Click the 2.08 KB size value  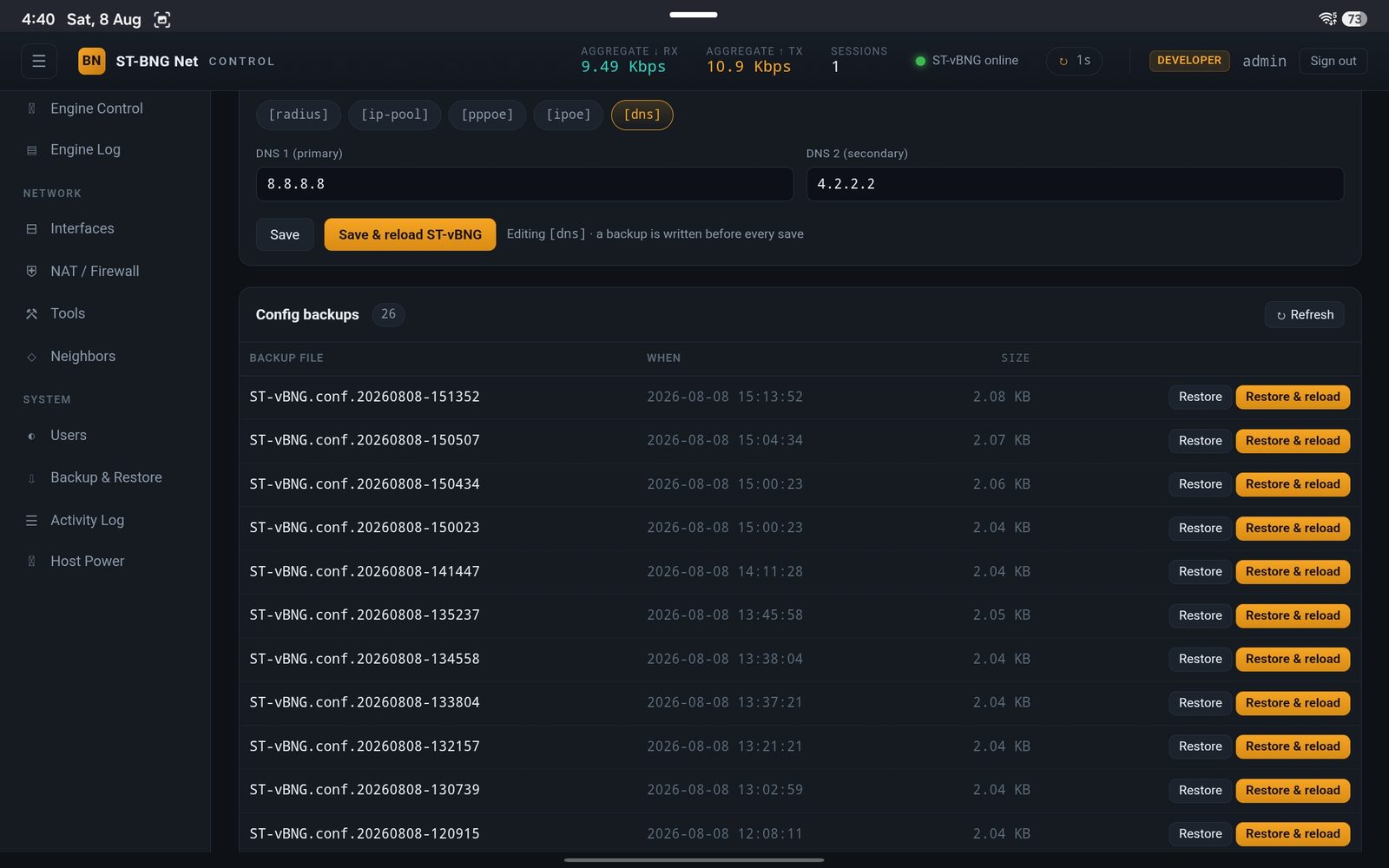coord(1001,397)
